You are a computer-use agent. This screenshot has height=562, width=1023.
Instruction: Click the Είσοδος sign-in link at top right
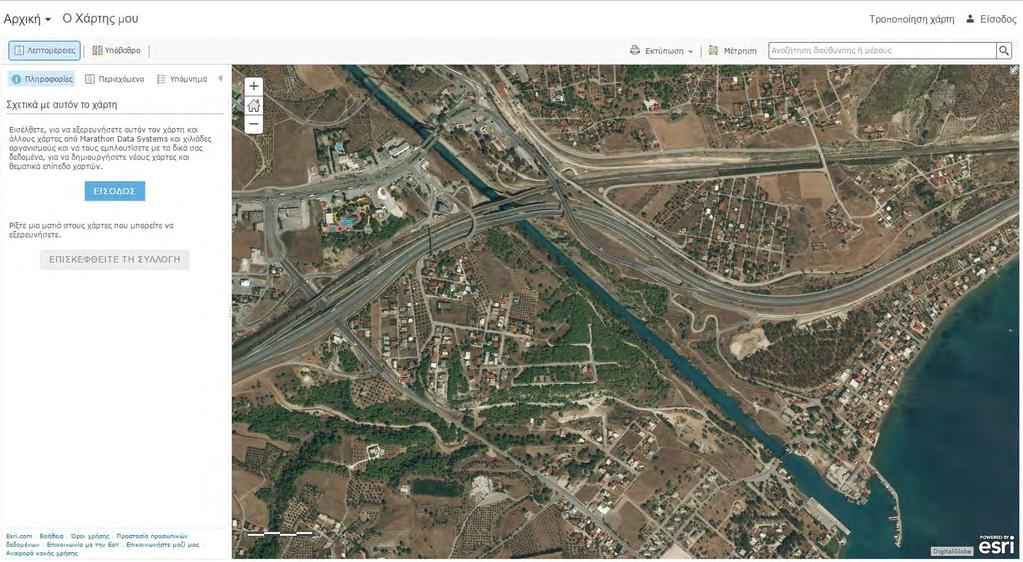(x=991, y=19)
